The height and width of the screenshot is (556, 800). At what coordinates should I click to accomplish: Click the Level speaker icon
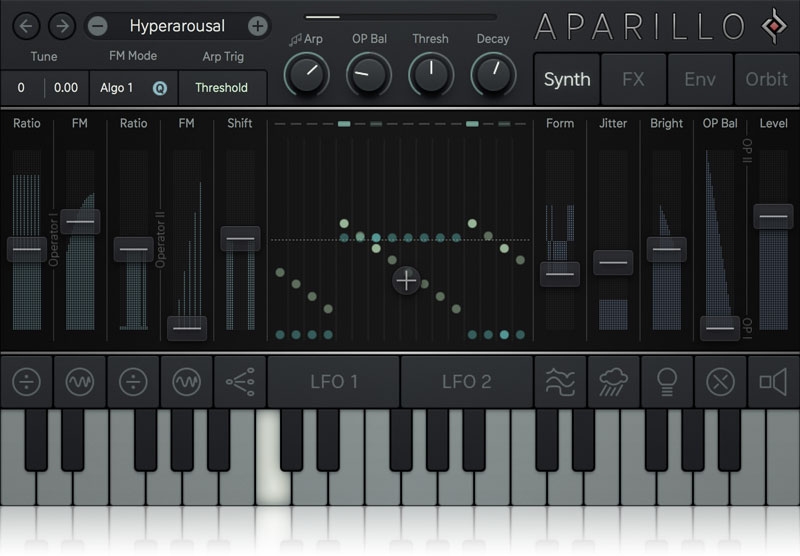[773, 381]
